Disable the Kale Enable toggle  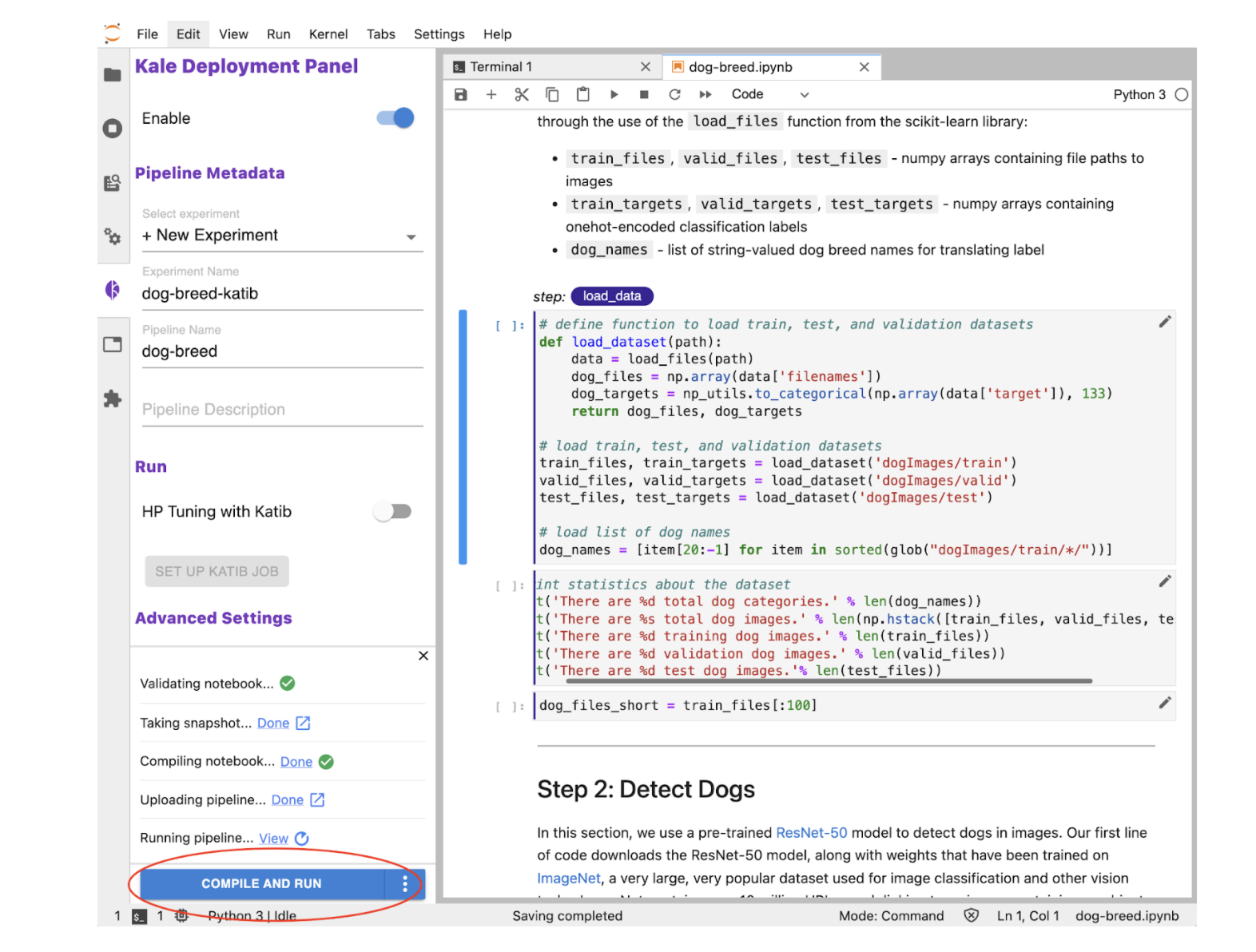point(395,118)
